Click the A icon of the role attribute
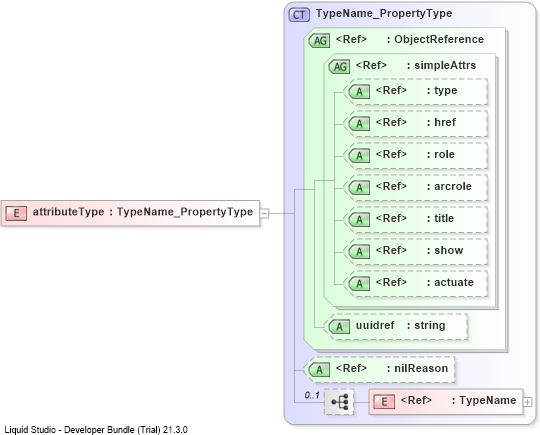This screenshot has height=435, width=540. [359, 156]
